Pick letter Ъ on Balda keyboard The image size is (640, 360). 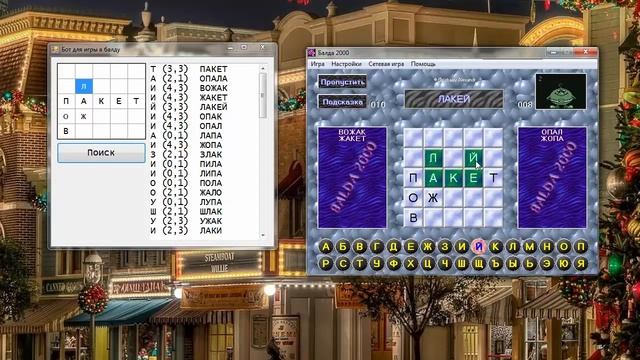tap(496, 264)
